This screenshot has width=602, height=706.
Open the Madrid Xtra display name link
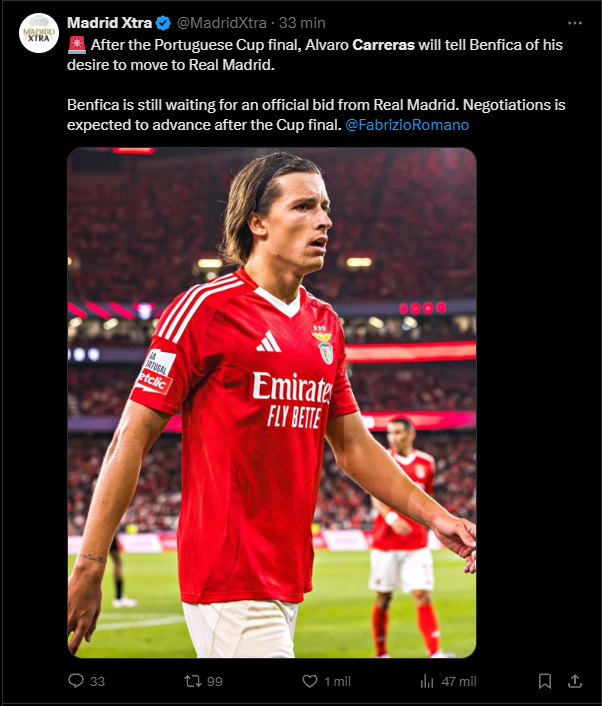[x=109, y=23]
